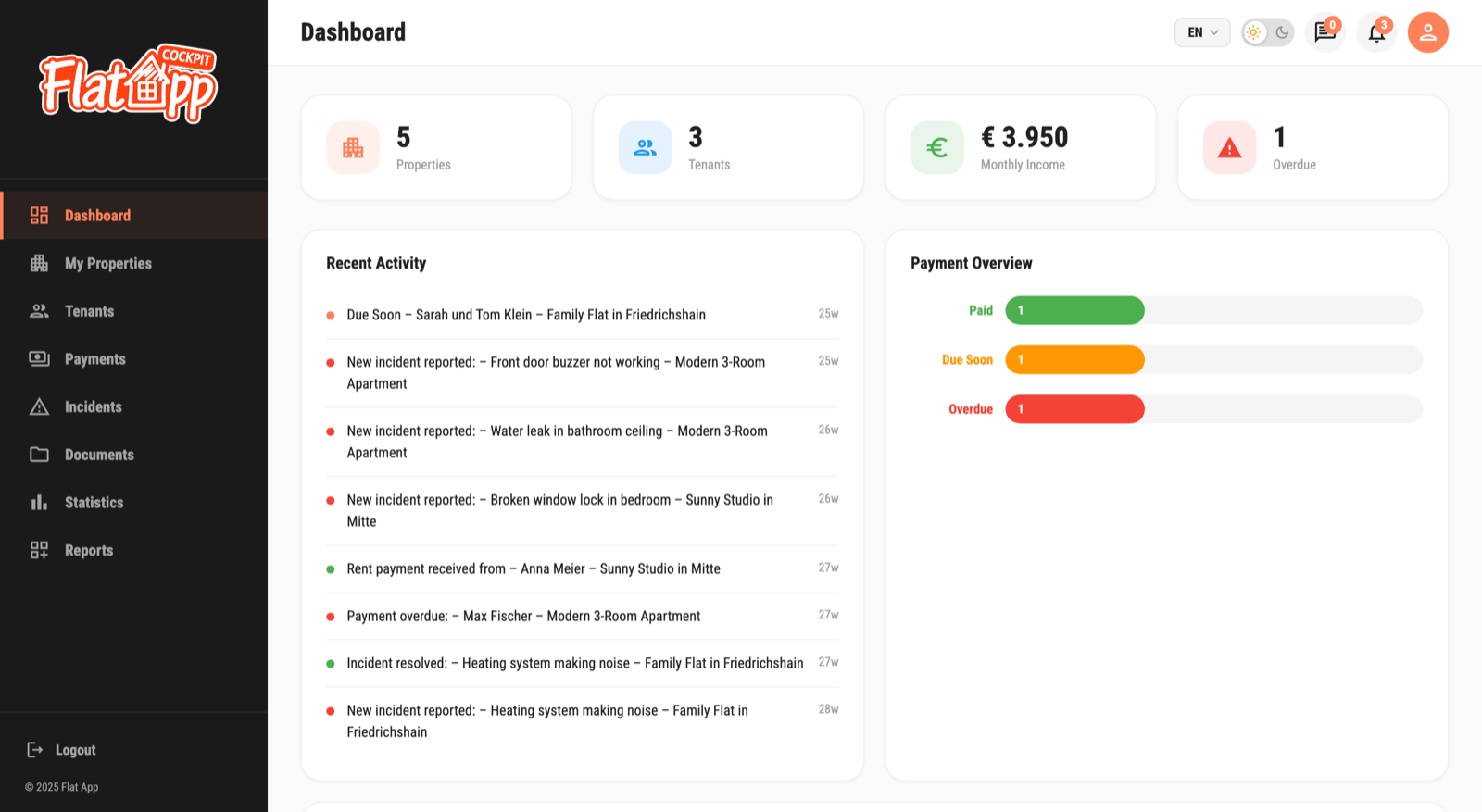Click the € 3.950 Monthly Income card
The height and width of the screenshot is (812, 1482).
click(x=1021, y=147)
